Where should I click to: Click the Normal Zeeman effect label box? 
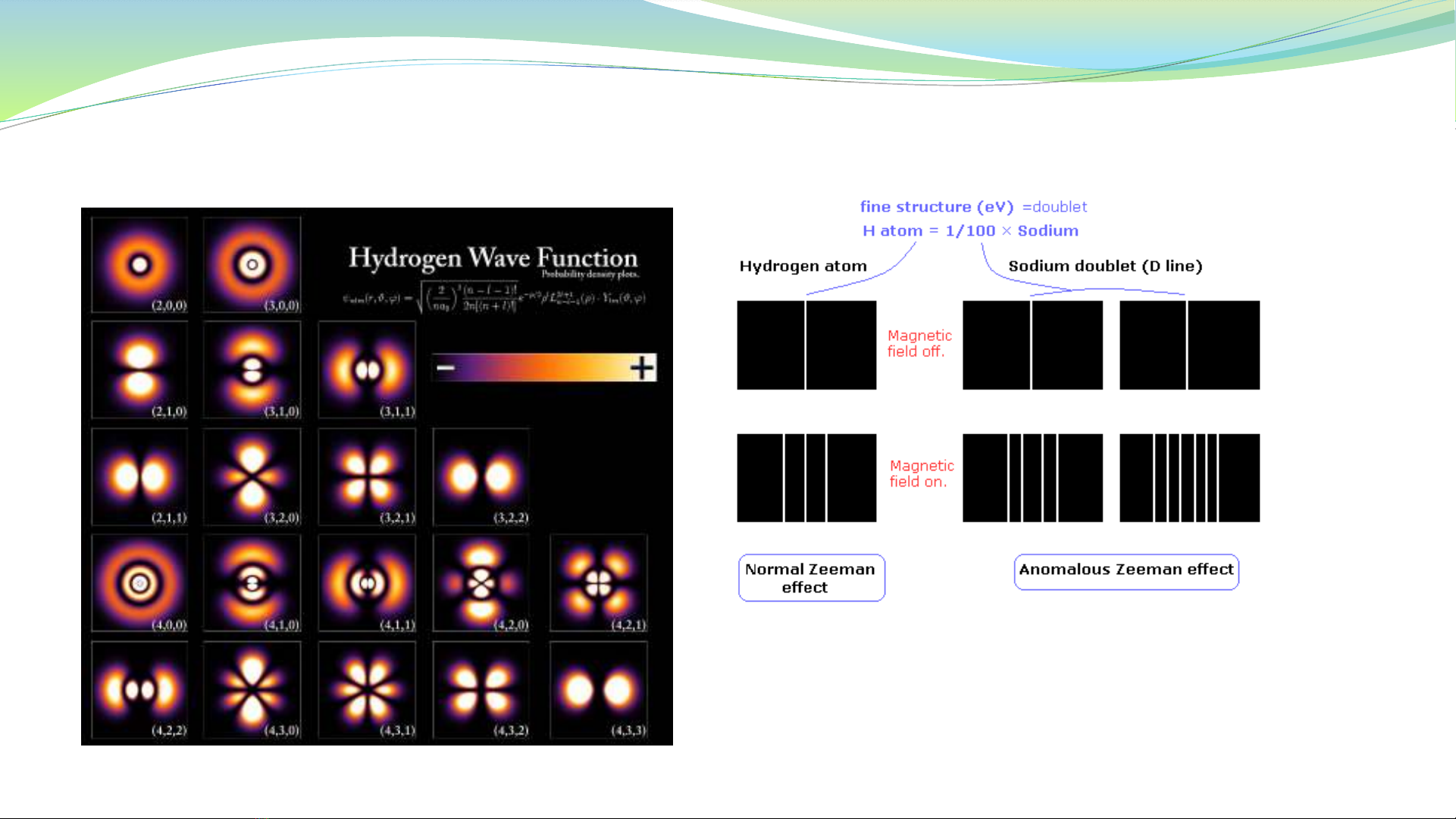[811, 578]
